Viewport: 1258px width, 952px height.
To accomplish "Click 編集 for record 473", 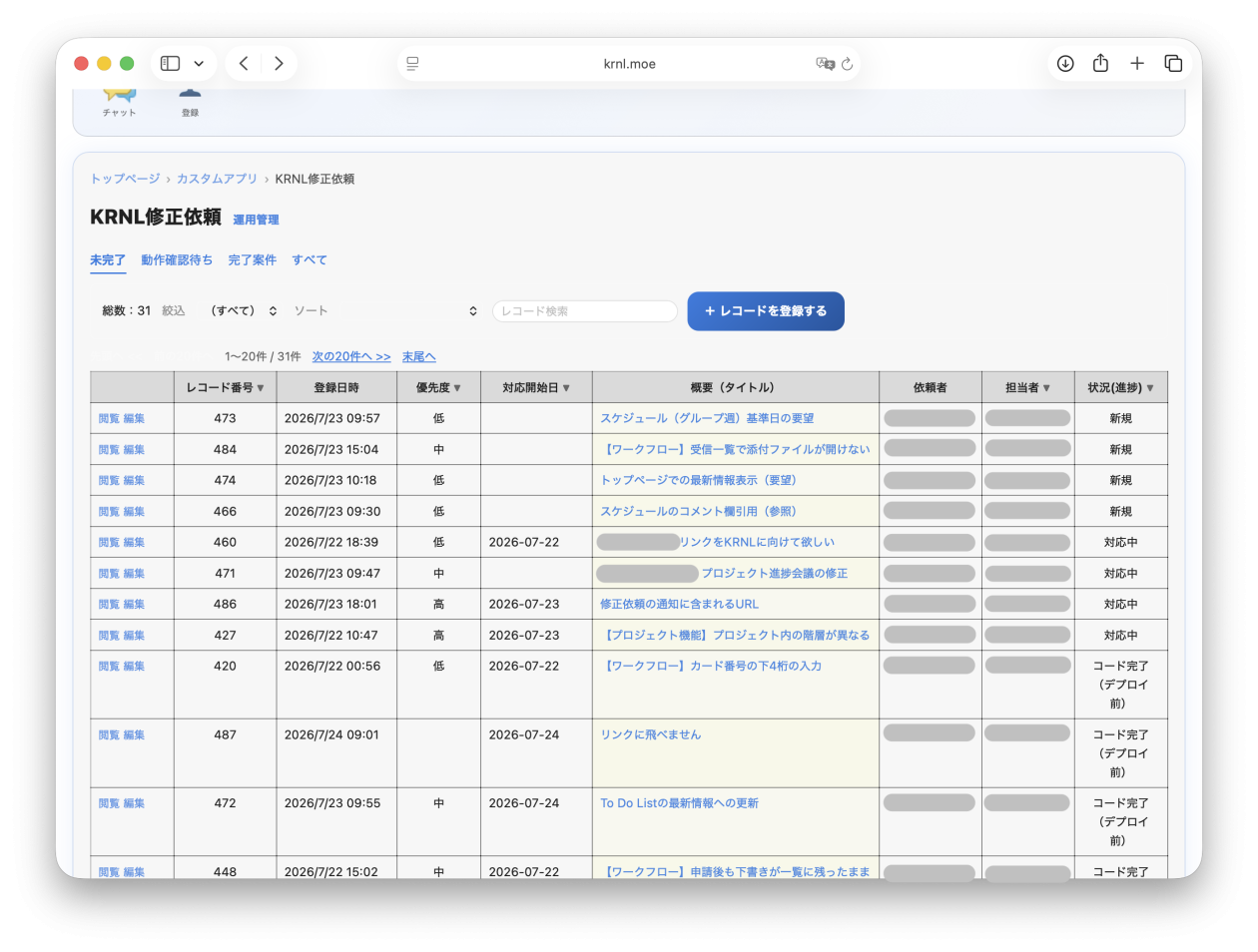I will click(134, 418).
